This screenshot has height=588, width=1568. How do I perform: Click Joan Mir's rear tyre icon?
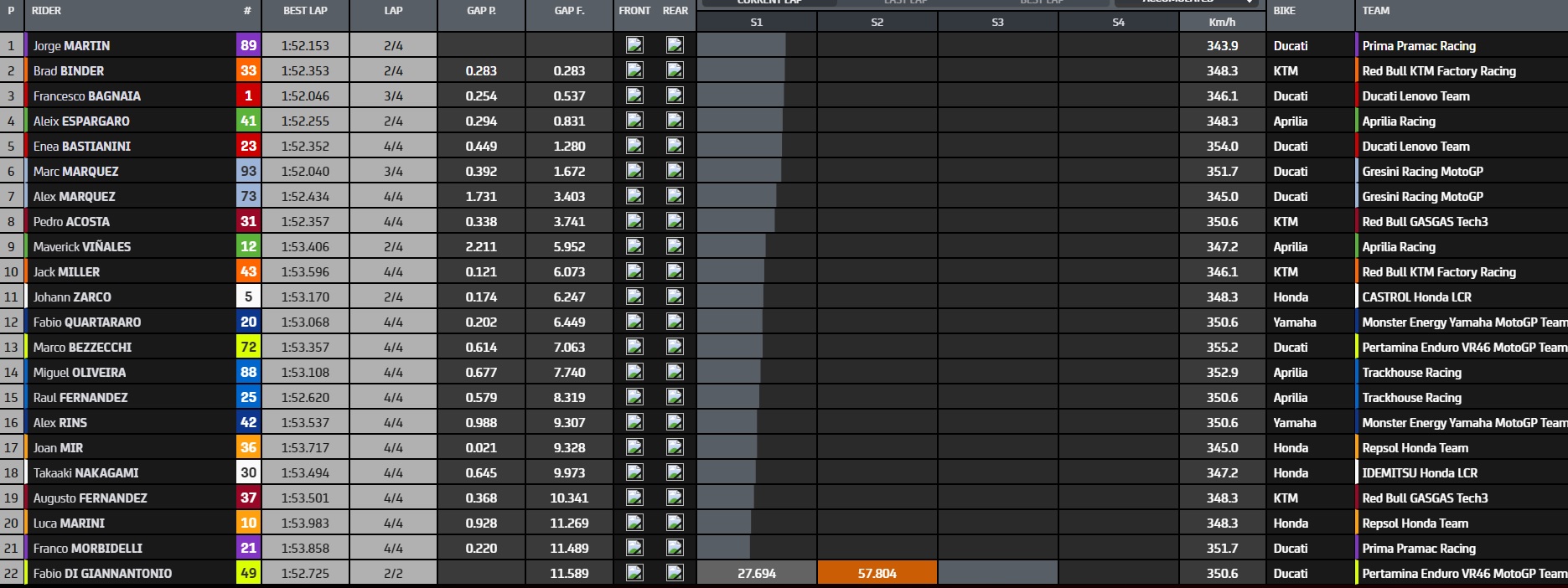click(675, 447)
